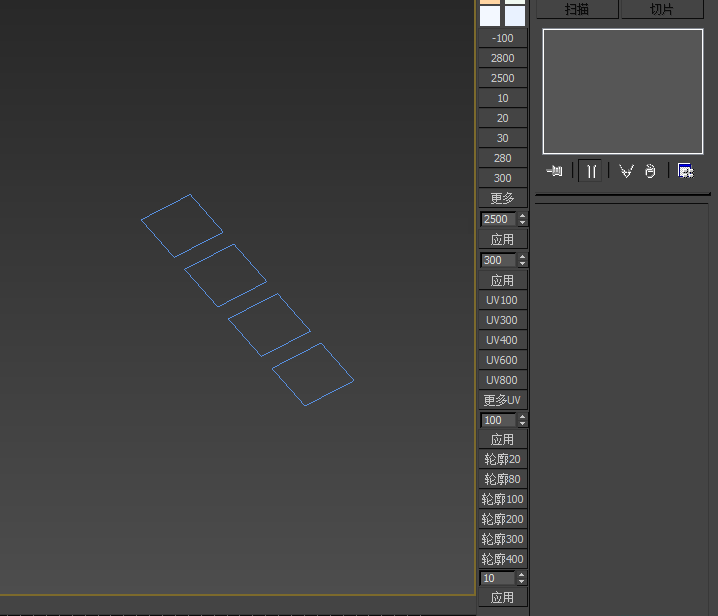Click the 300 value spinner arrows
Screen dimensions: 718x616
522,260
